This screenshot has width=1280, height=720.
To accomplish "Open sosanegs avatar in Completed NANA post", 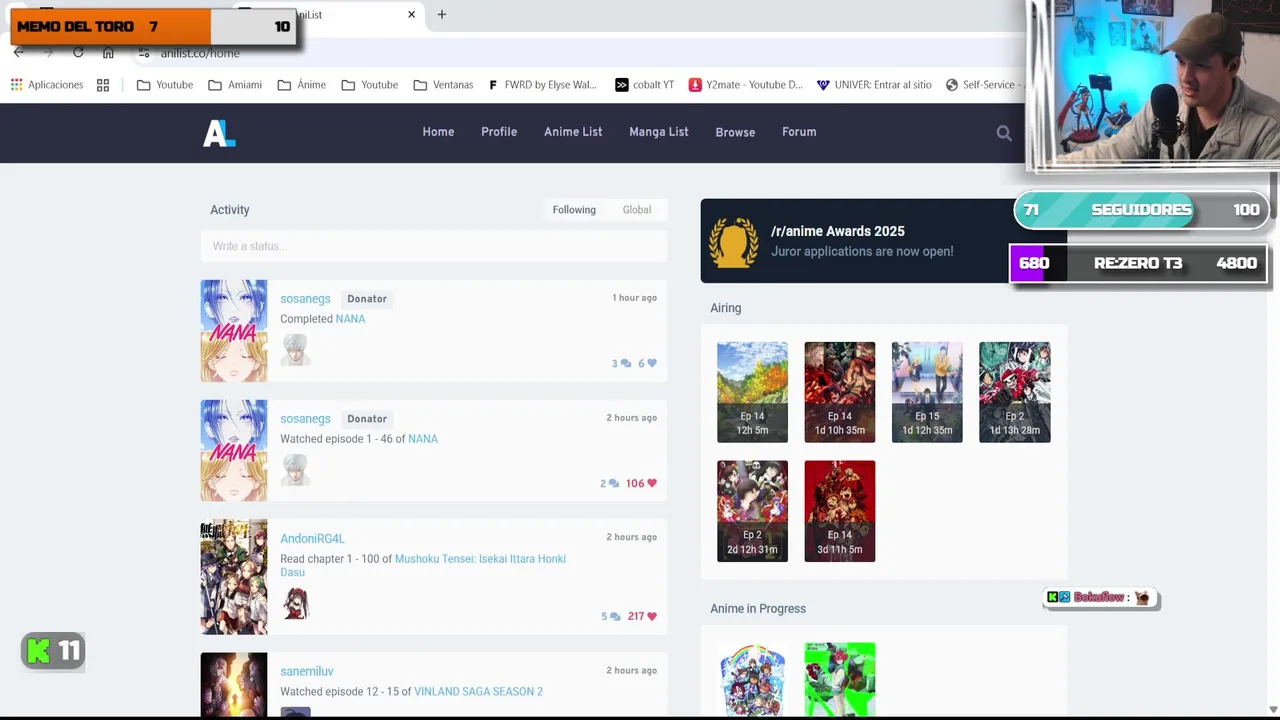I will pos(295,349).
